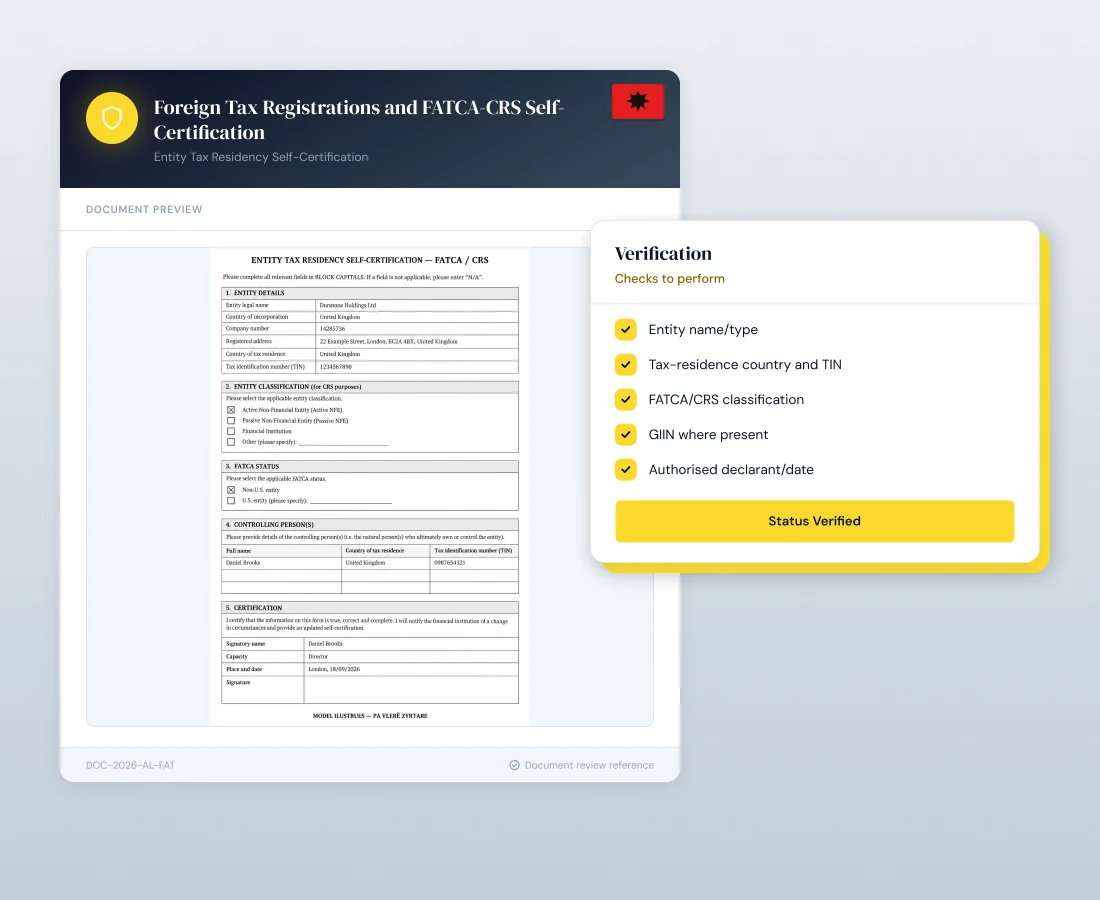The image size is (1100, 900).
Task: Uncheck the Non-U.S. entity box
Action: click(x=231, y=490)
